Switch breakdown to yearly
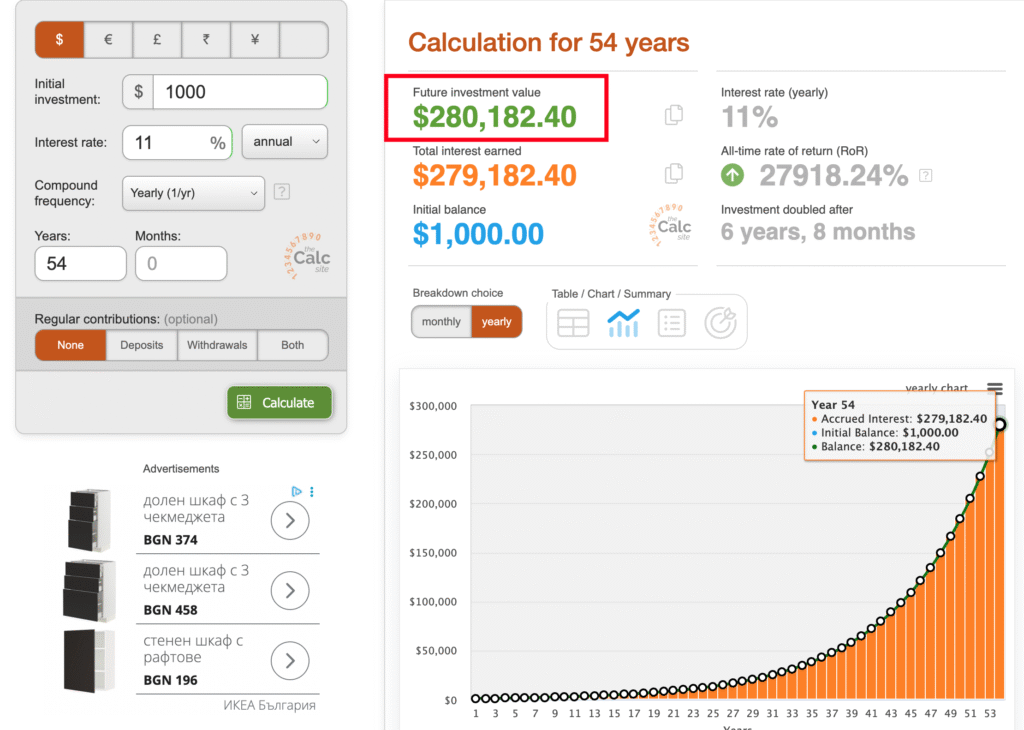Image resolution: width=1024 pixels, height=730 pixels. [x=496, y=322]
